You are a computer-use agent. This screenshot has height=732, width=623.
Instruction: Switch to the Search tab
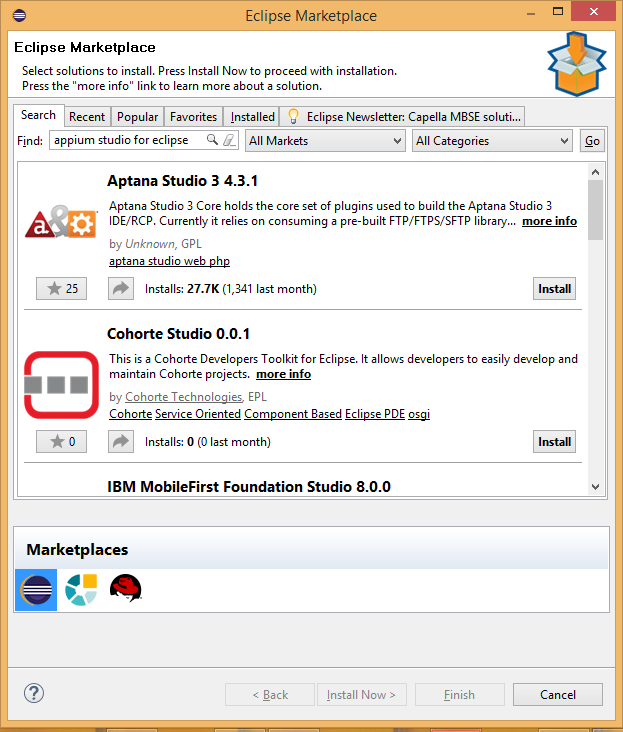[x=38, y=115]
